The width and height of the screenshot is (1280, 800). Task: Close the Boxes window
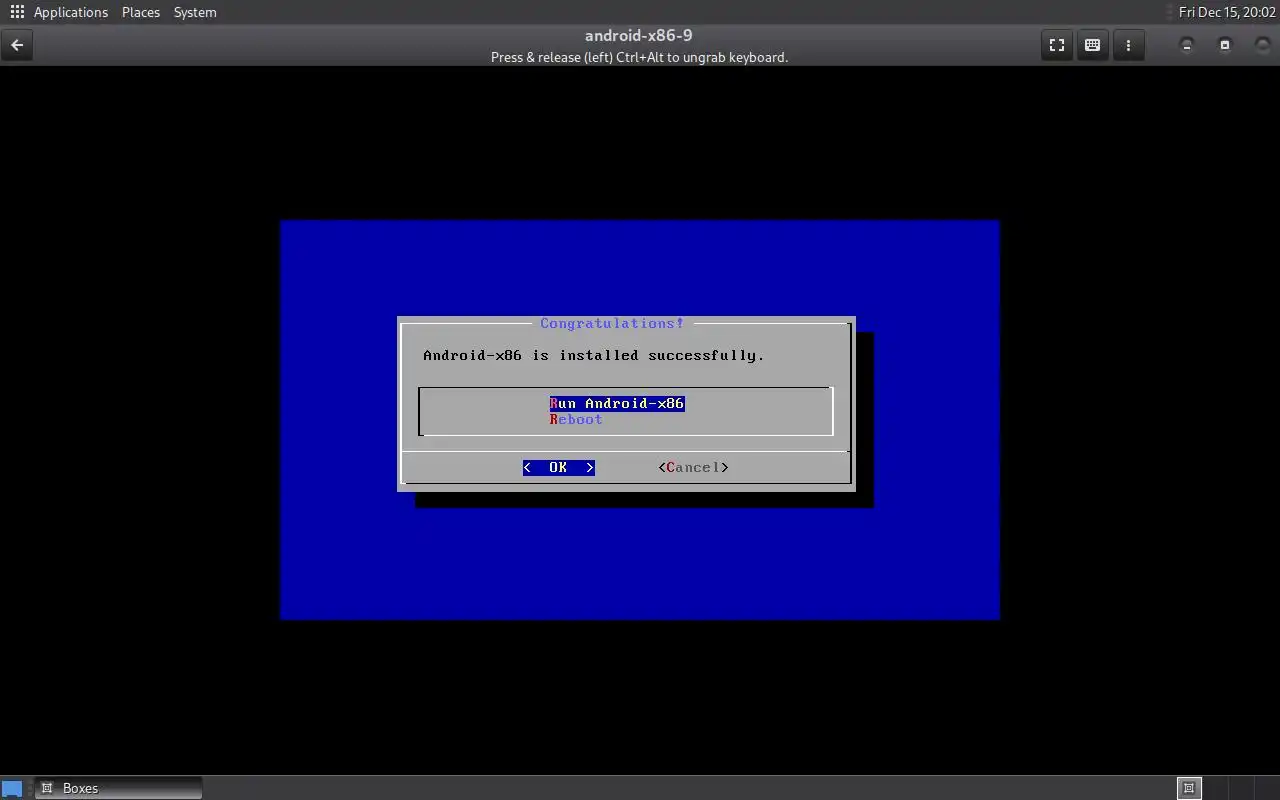pos(1263,45)
